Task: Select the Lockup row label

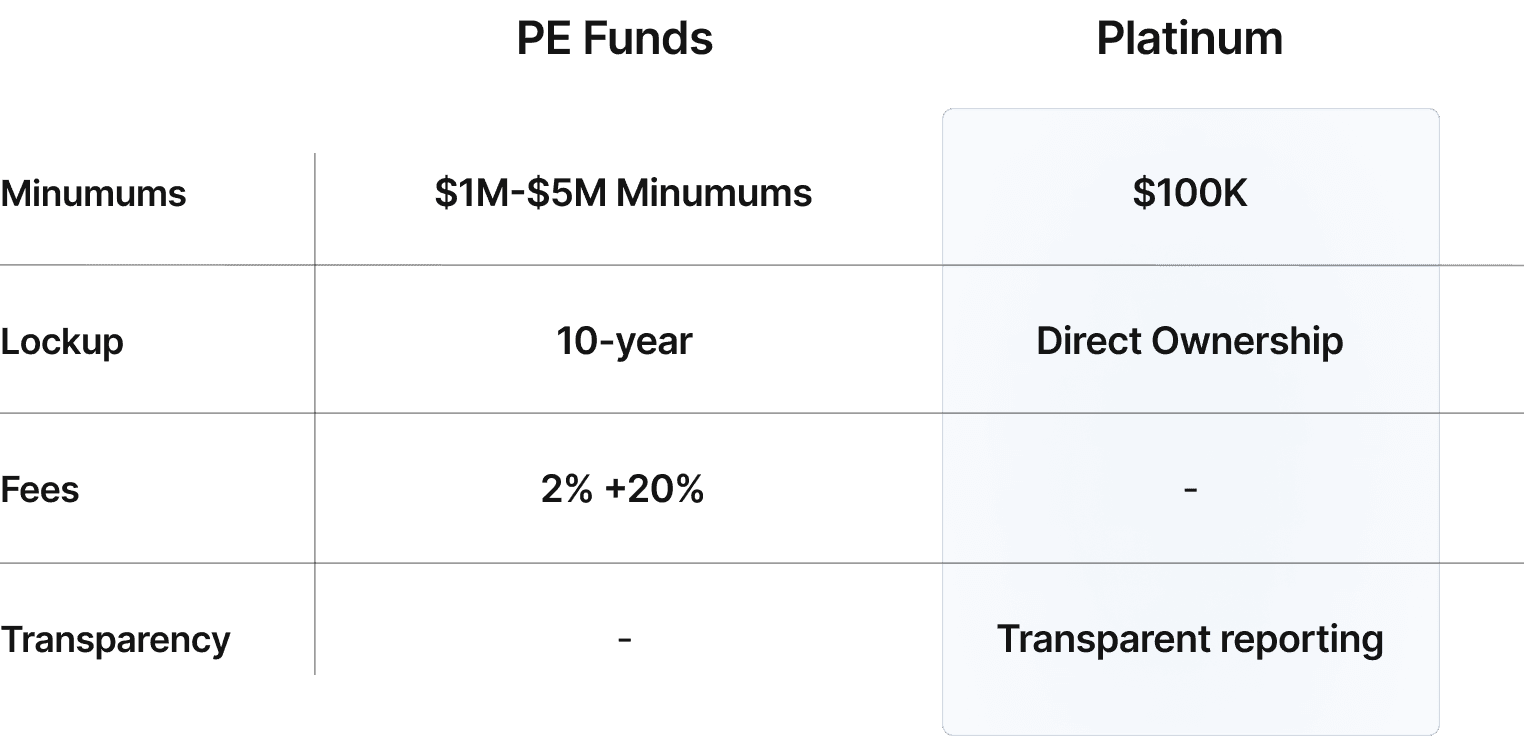Action: click(x=62, y=342)
